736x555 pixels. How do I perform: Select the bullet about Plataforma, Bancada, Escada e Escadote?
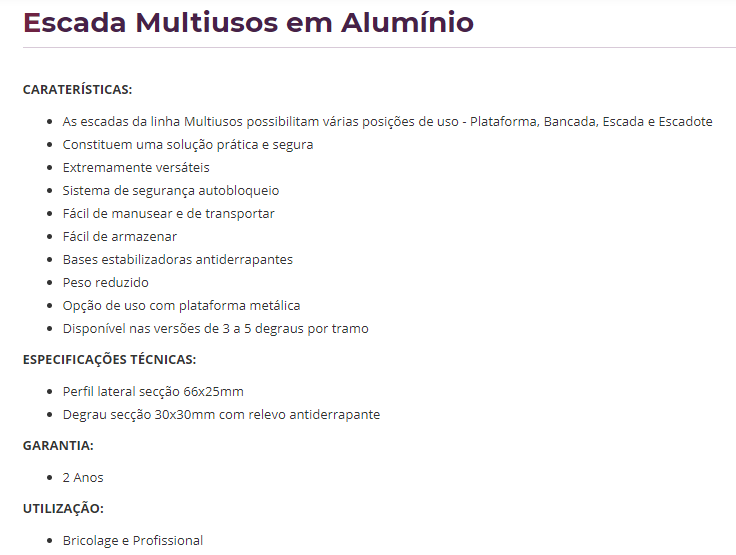tap(387, 121)
